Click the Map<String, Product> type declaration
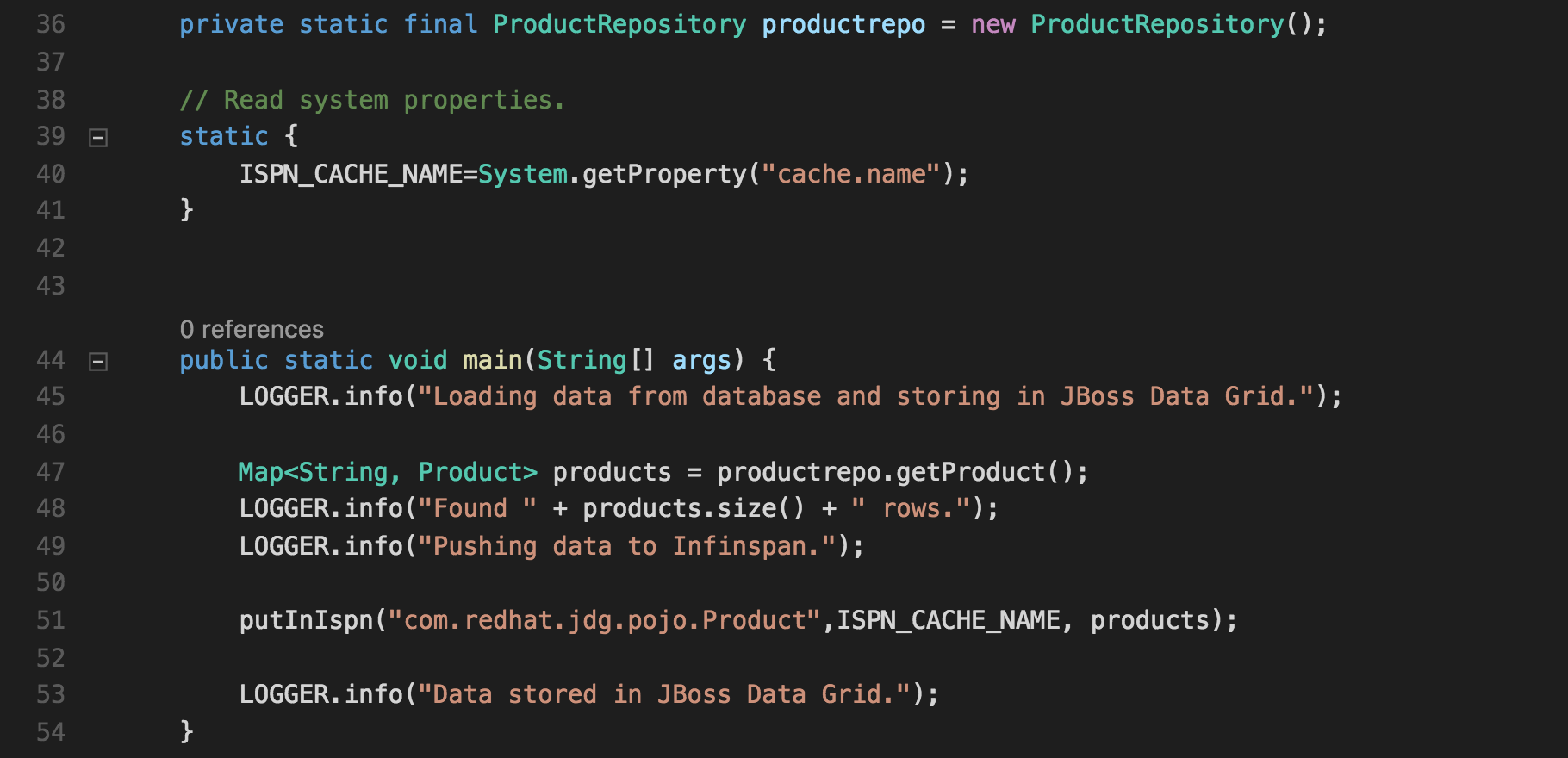 (387, 472)
